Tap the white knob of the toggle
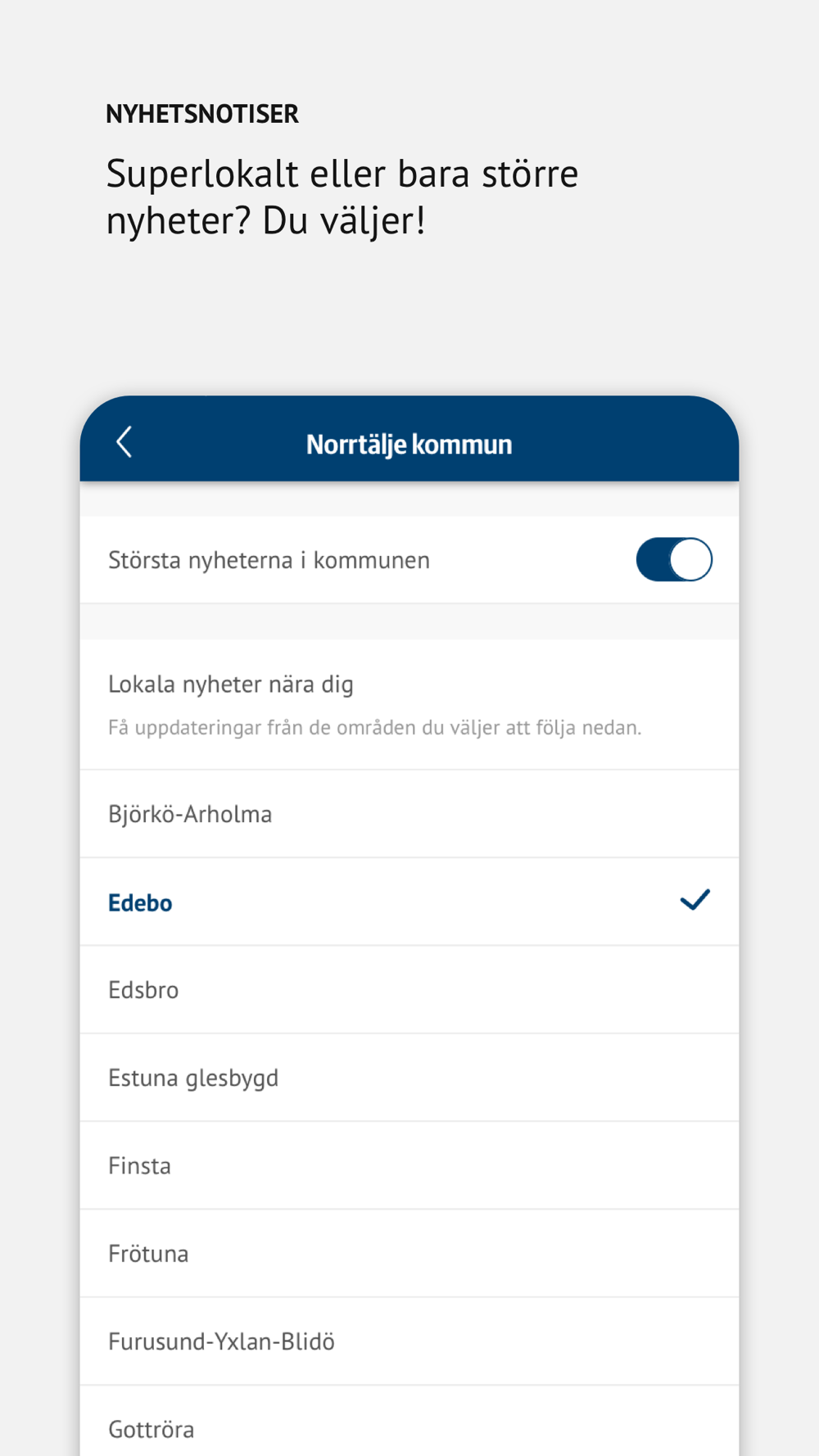The width and height of the screenshot is (819, 1456). (x=690, y=560)
